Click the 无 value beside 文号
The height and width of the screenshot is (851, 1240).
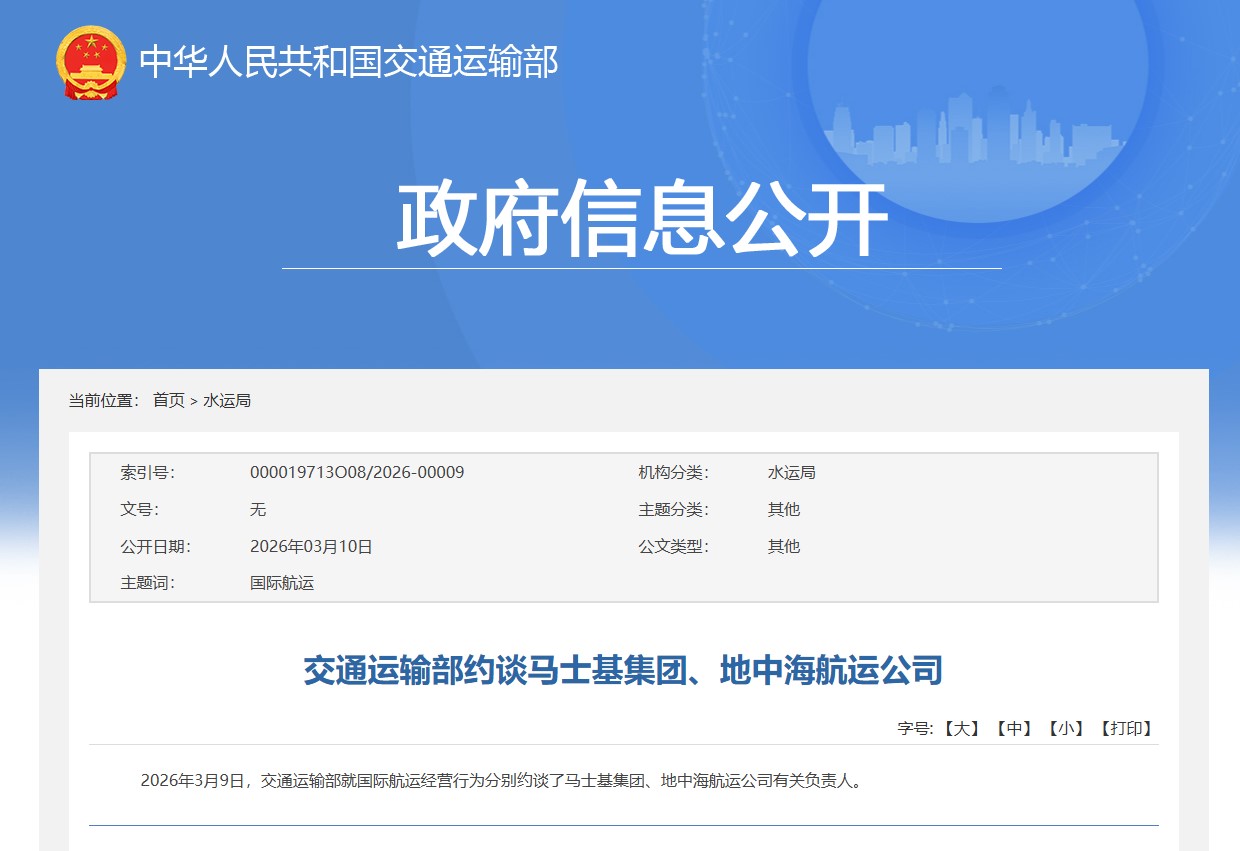pyautogui.click(x=258, y=509)
